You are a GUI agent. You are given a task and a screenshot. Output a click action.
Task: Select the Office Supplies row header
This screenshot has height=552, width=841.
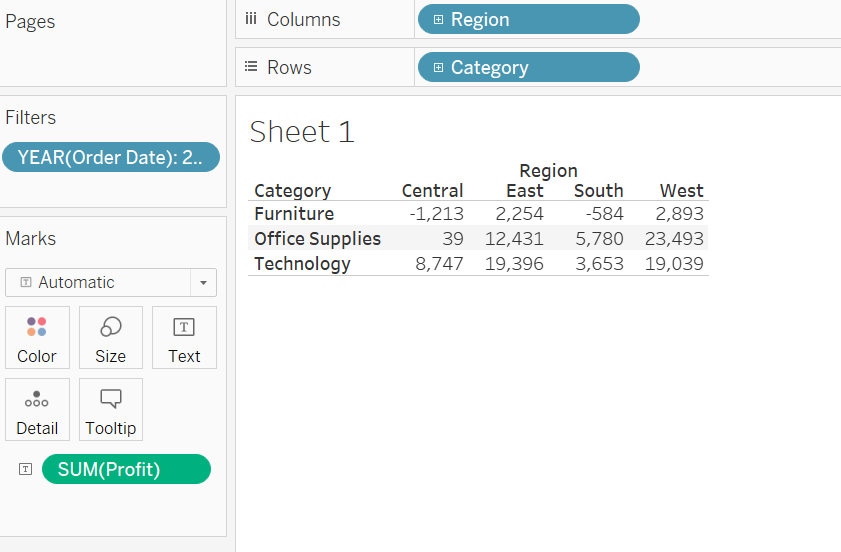[318, 238]
